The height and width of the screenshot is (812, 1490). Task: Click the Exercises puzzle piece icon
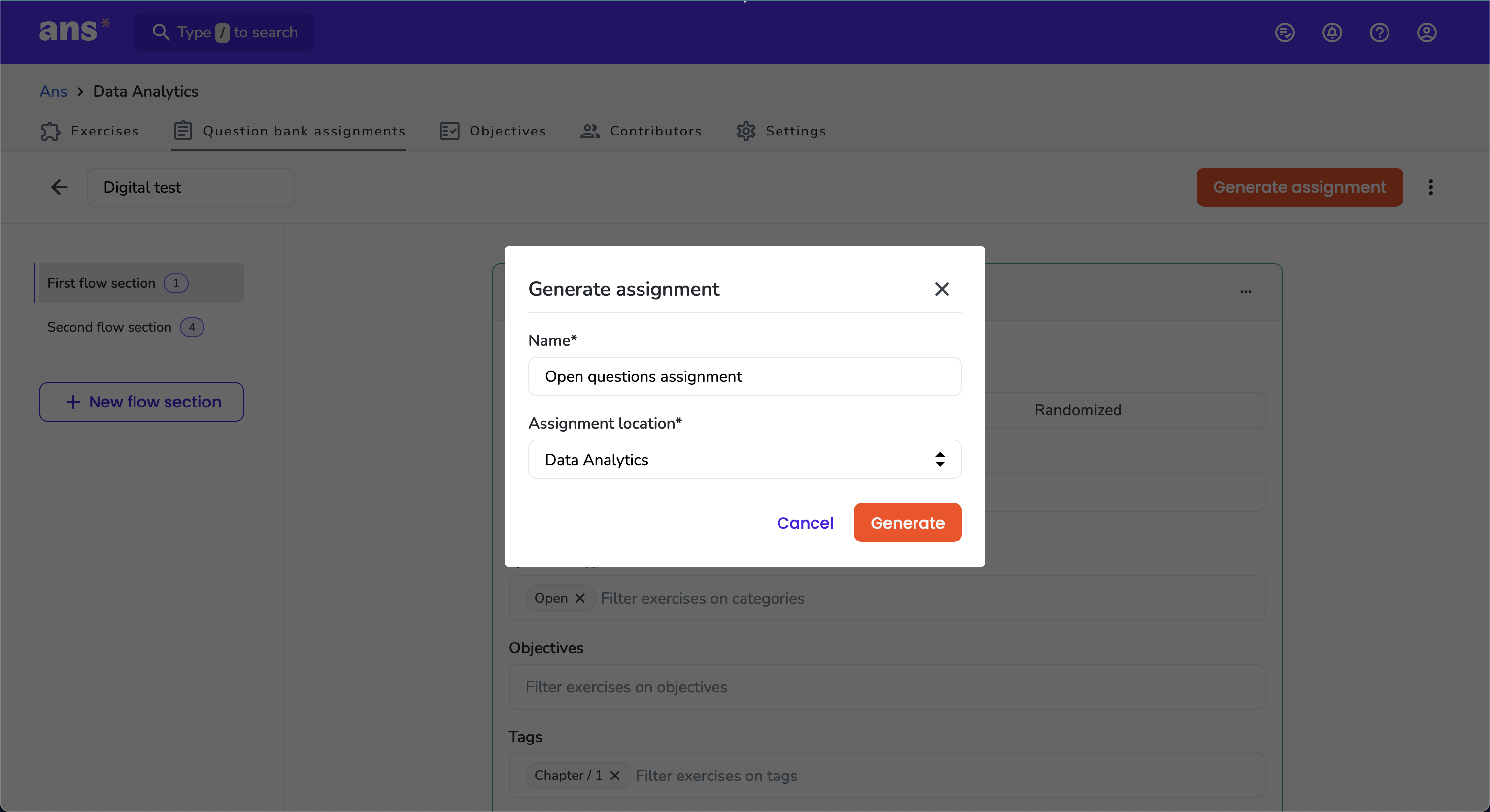click(50, 131)
